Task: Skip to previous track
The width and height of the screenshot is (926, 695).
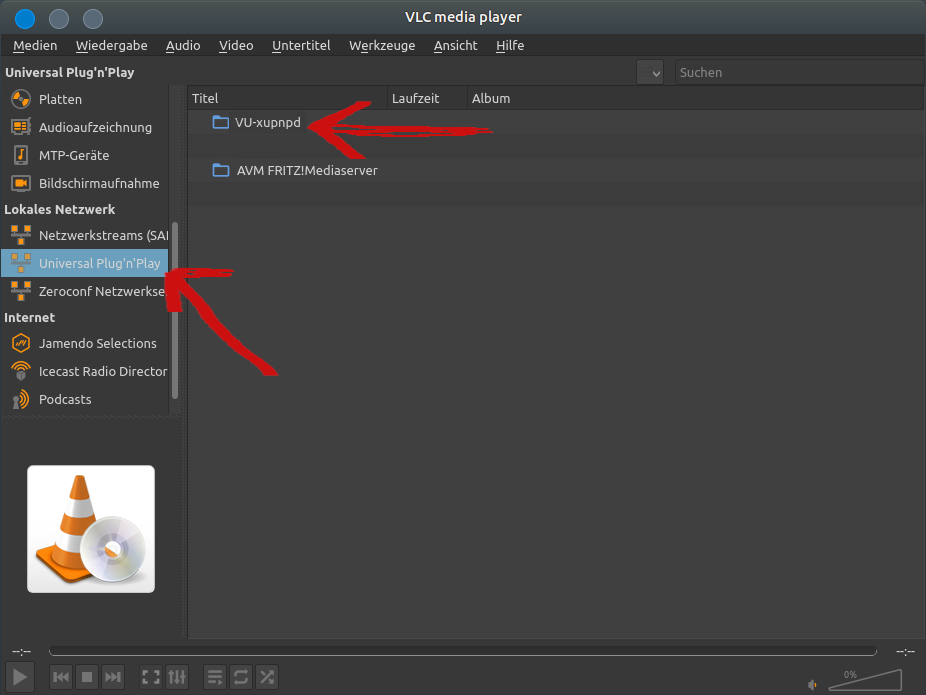Action: coord(61,677)
